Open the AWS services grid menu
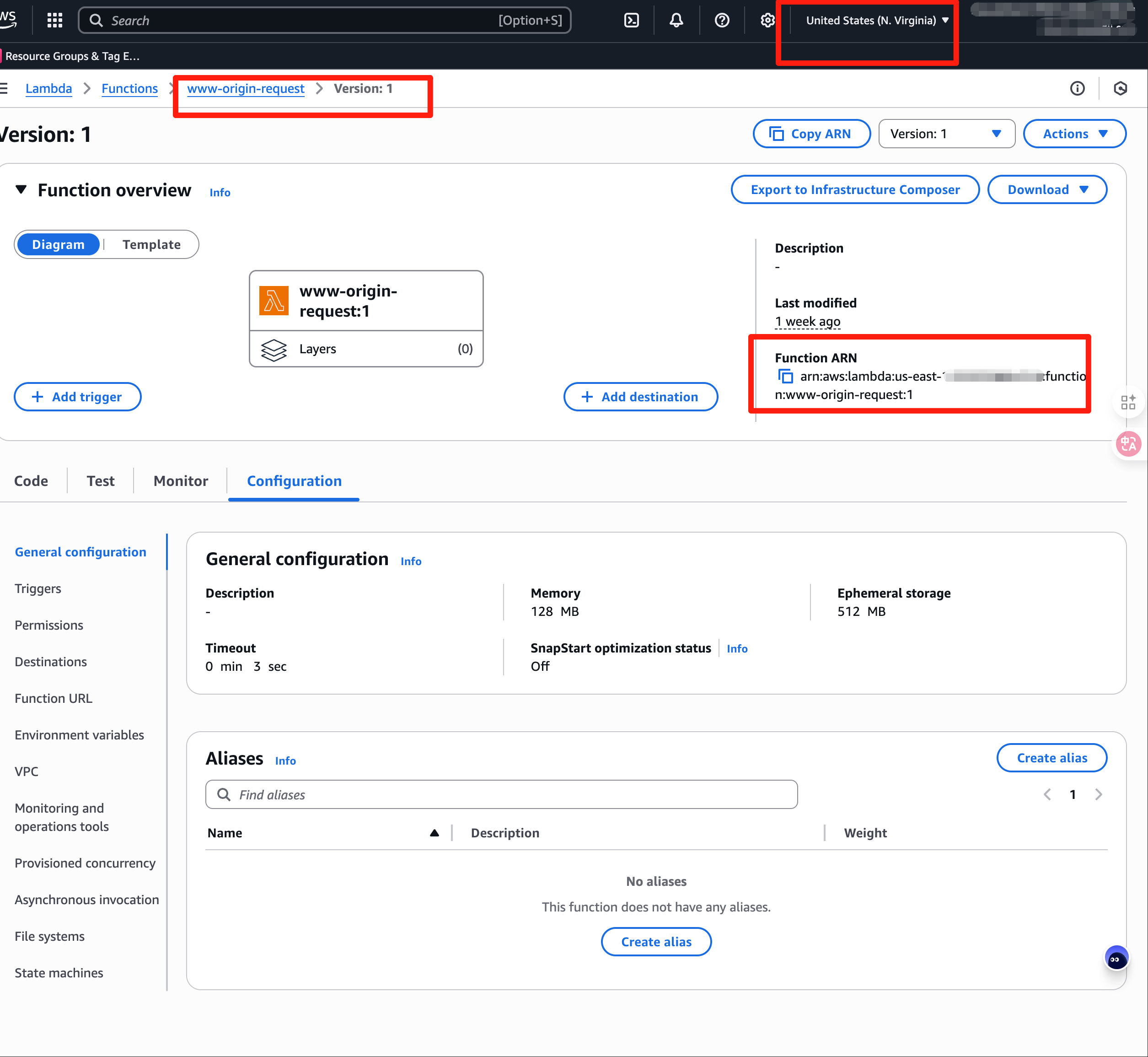Image resolution: width=1148 pixels, height=1057 pixels. 55,21
